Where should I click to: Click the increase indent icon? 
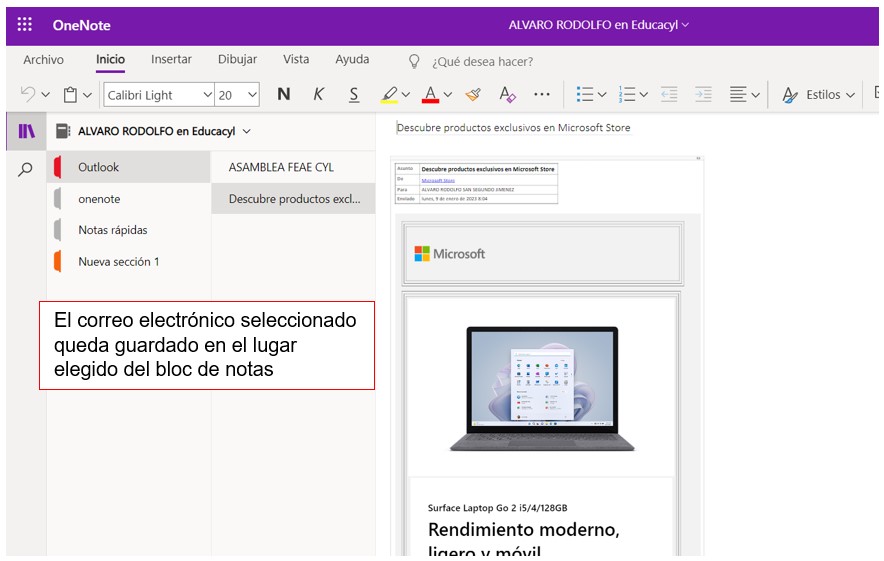[704, 94]
